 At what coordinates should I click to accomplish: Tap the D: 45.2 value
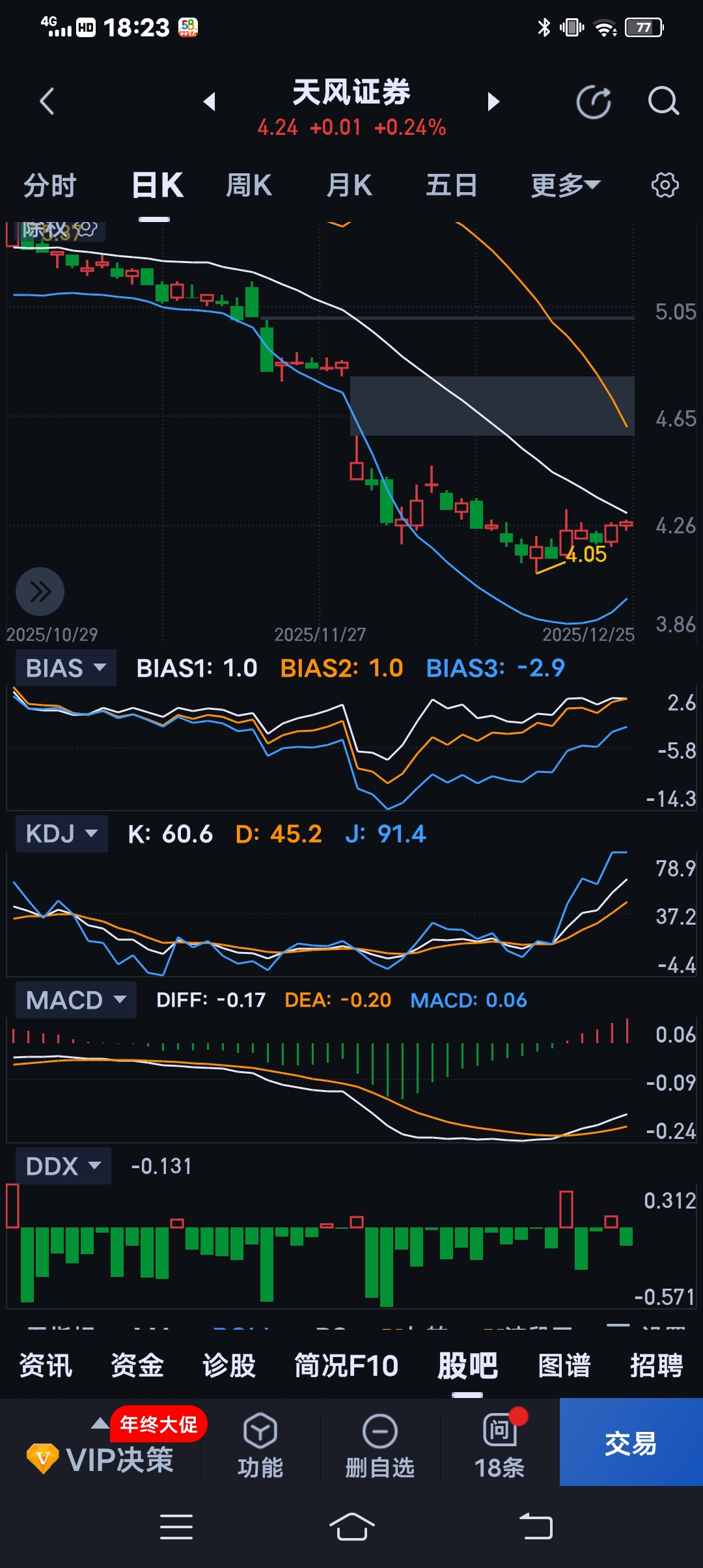tap(279, 834)
